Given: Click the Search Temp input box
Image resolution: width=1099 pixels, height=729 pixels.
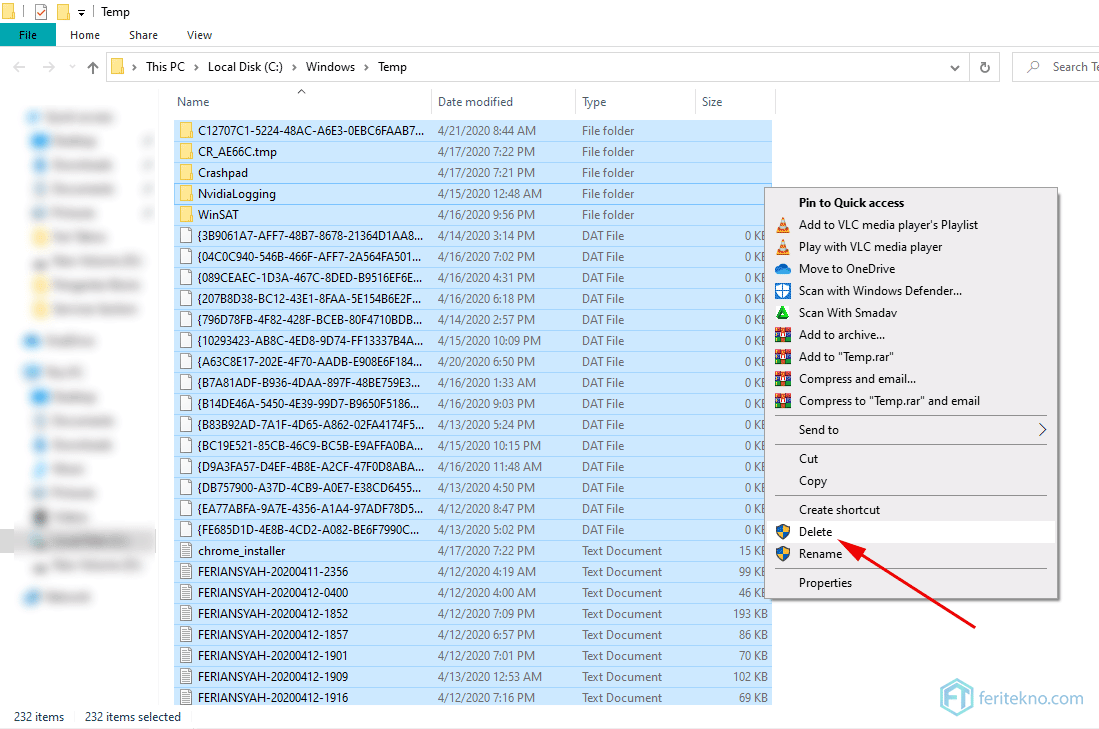Looking at the screenshot, I should pyautogui.click(x=1056, y=67).
